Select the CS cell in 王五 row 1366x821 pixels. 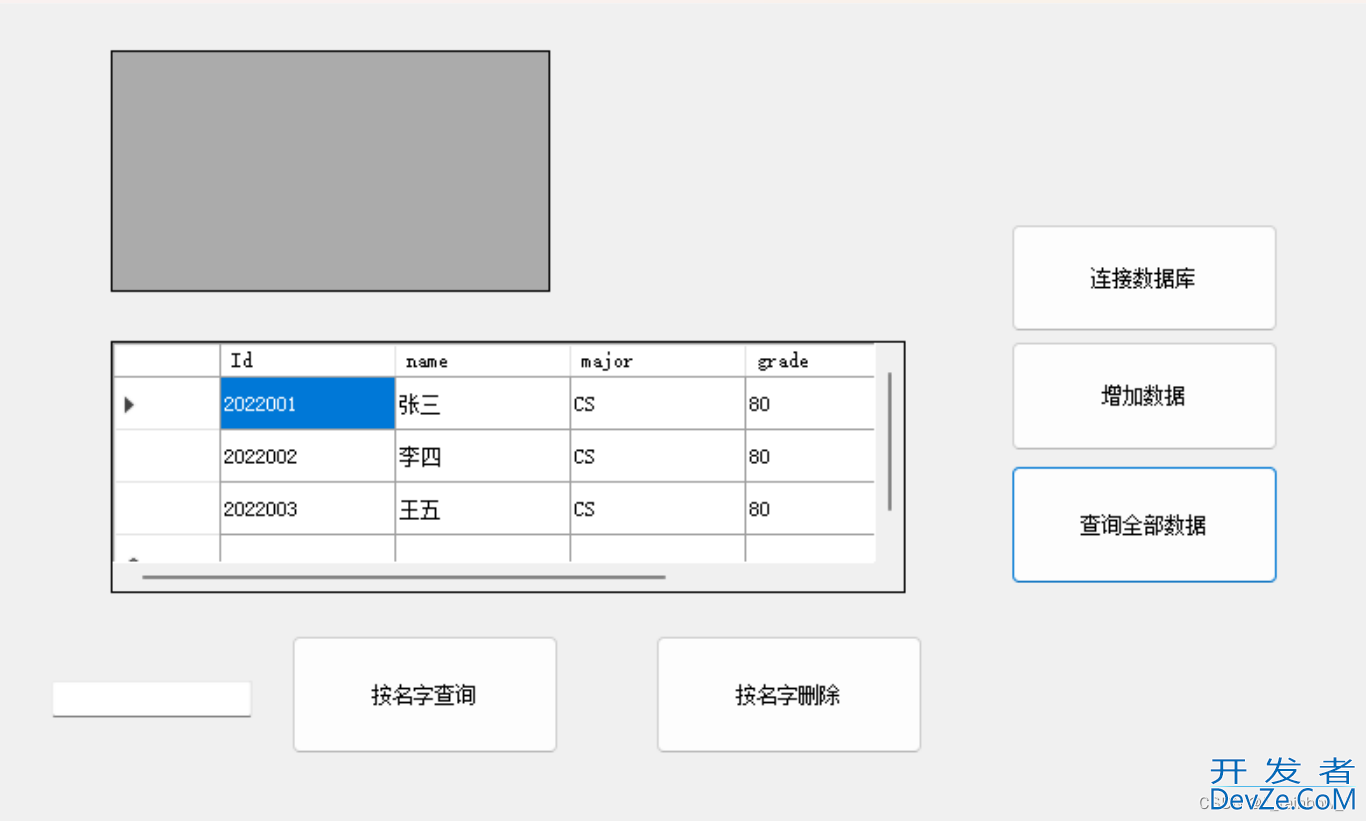pyautogui.click(x=658, y=509)
